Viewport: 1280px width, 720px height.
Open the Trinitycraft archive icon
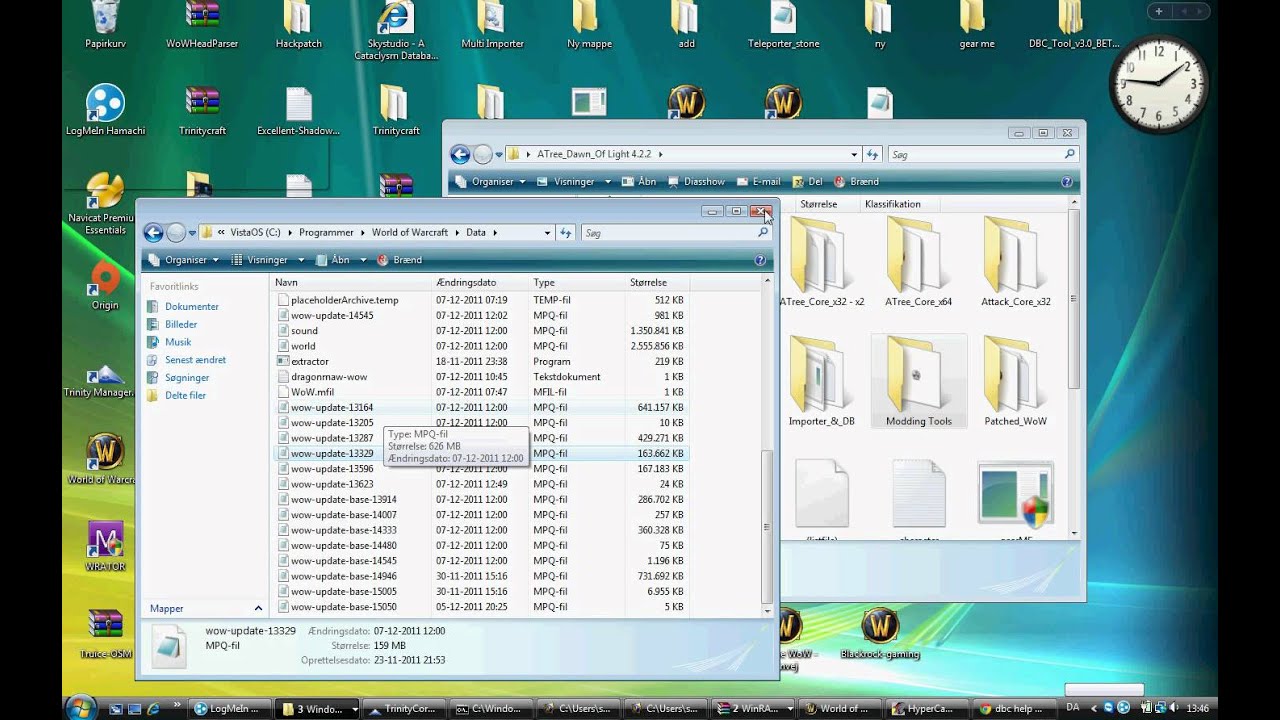tap(202, 110)
